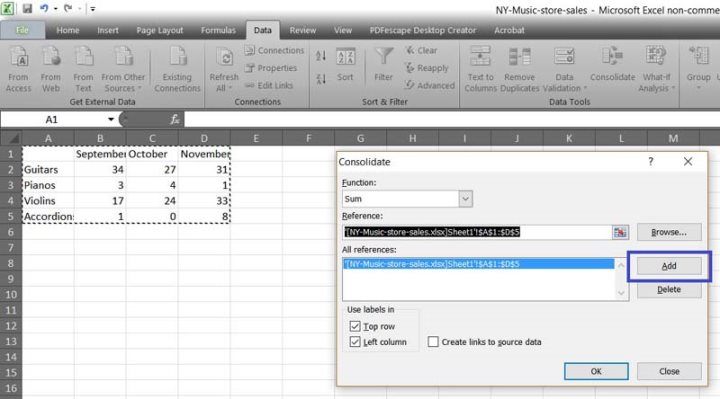Click the Excel application icon
The width and height of the screenshot is (720, 399).
7,8
